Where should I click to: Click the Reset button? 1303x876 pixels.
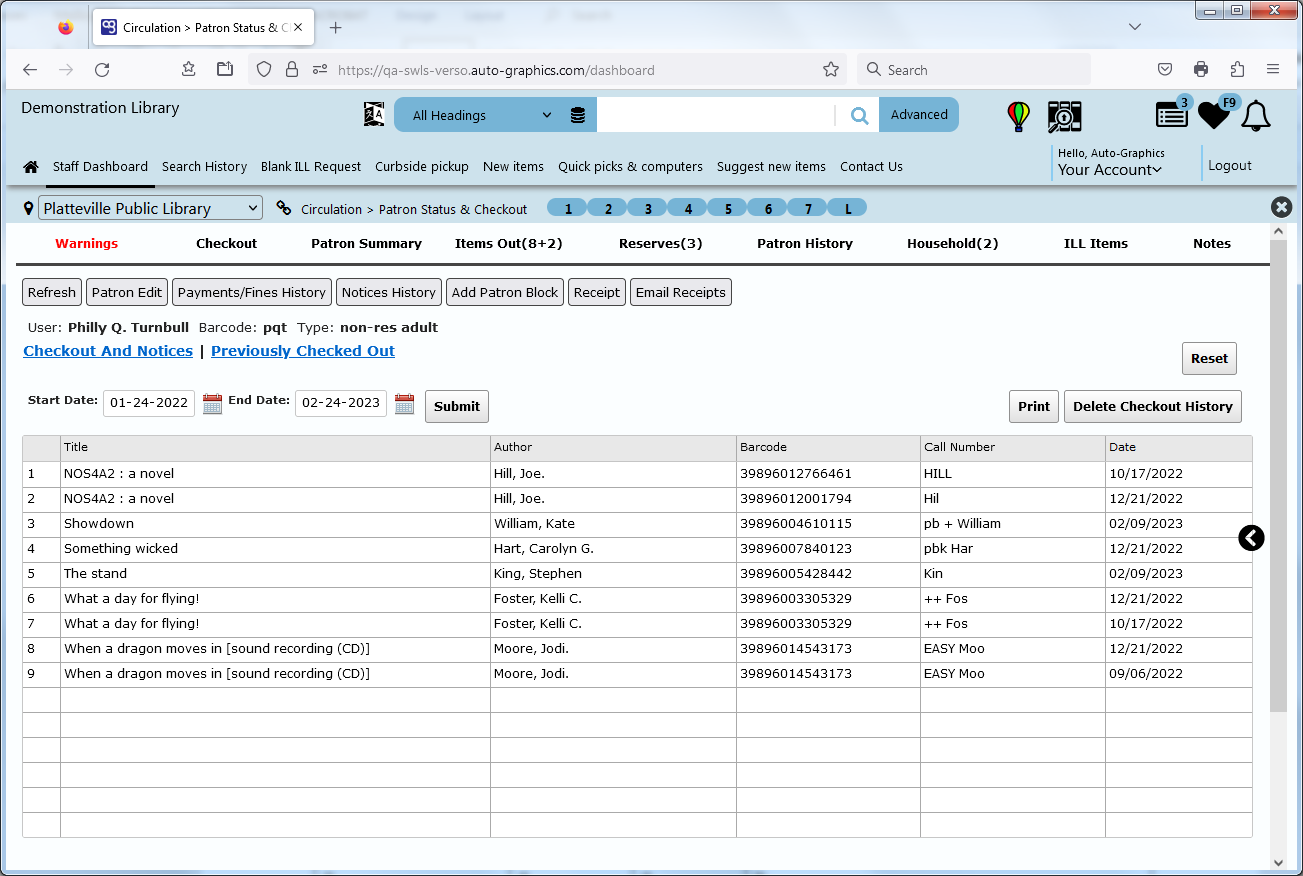click(1209, 358)
